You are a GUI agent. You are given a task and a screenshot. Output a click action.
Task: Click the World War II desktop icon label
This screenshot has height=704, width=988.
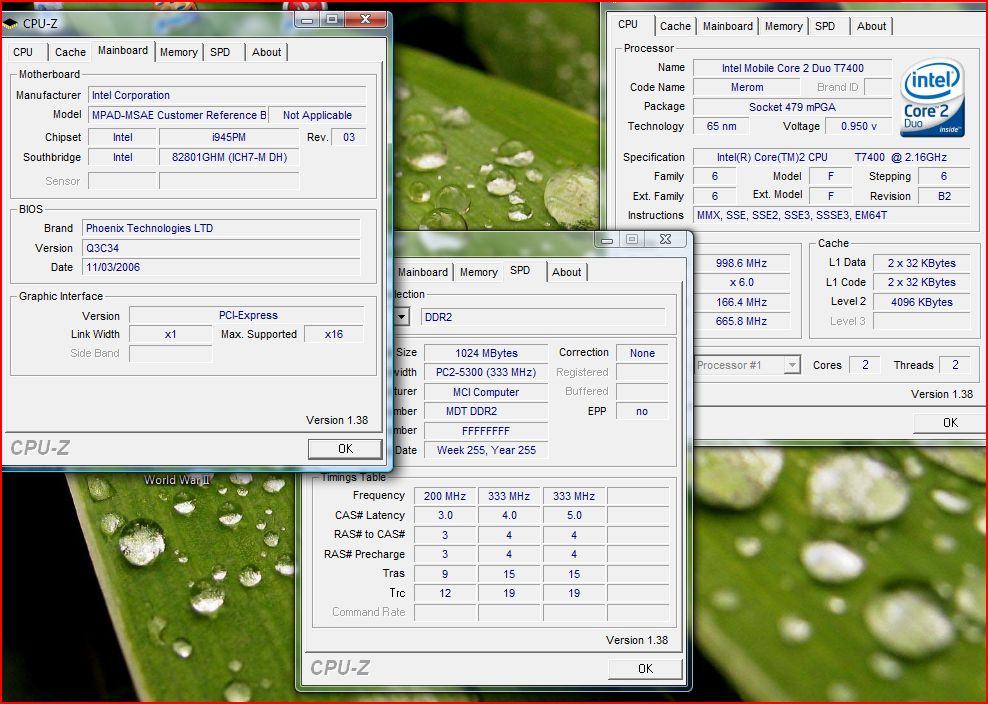176,480
